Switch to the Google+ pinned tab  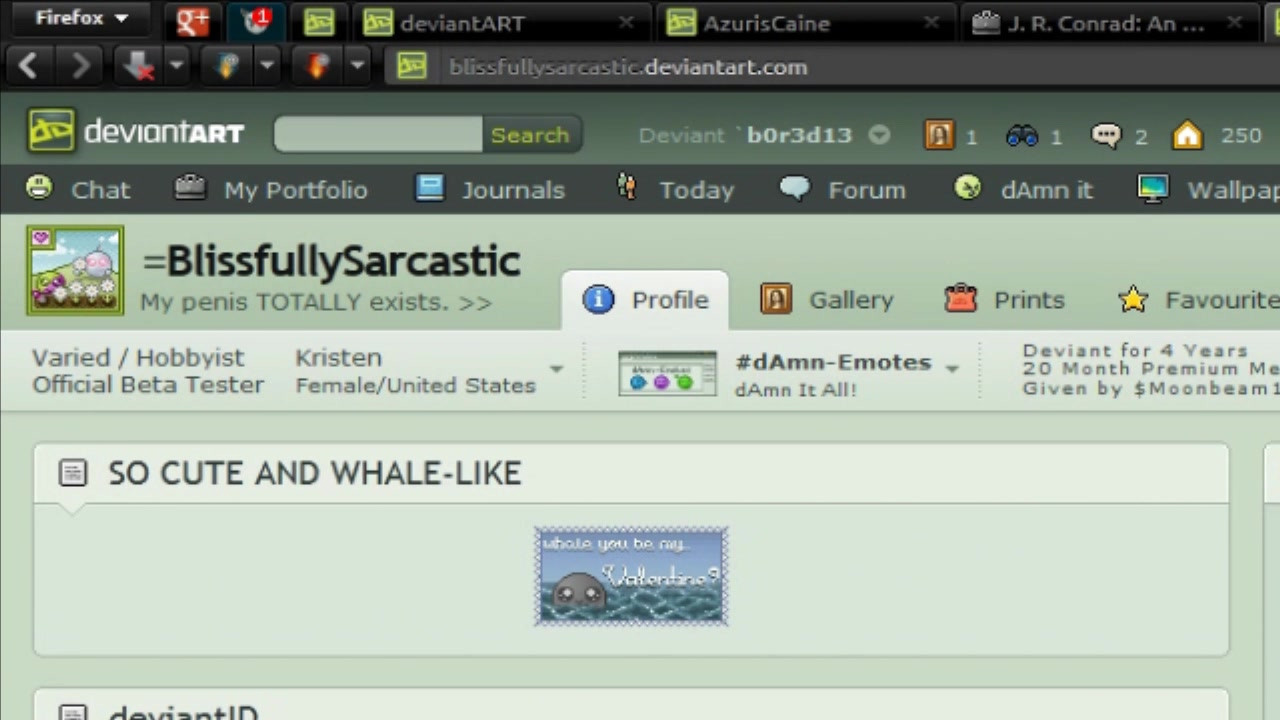click(192, 21)
